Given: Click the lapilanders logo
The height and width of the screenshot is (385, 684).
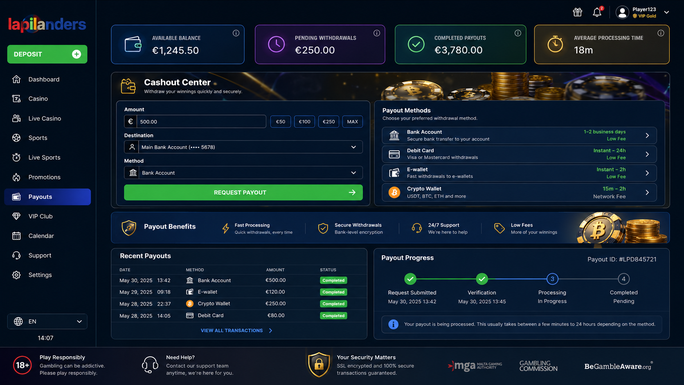Looking at the screenshot, I should click(x=47, y=24).
